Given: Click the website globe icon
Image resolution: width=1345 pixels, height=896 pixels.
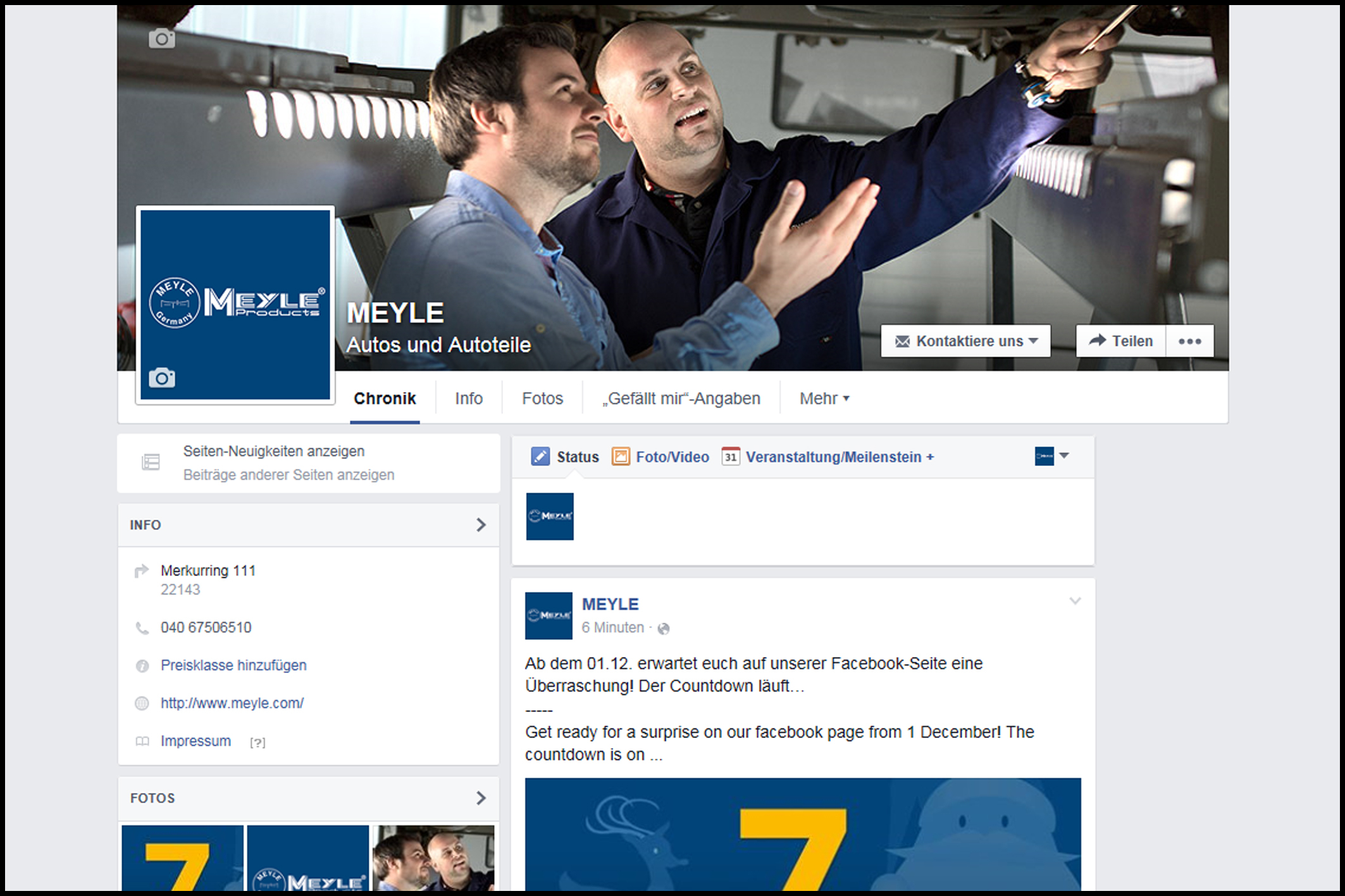Looking at the screenshot, I should pos(142,703).
